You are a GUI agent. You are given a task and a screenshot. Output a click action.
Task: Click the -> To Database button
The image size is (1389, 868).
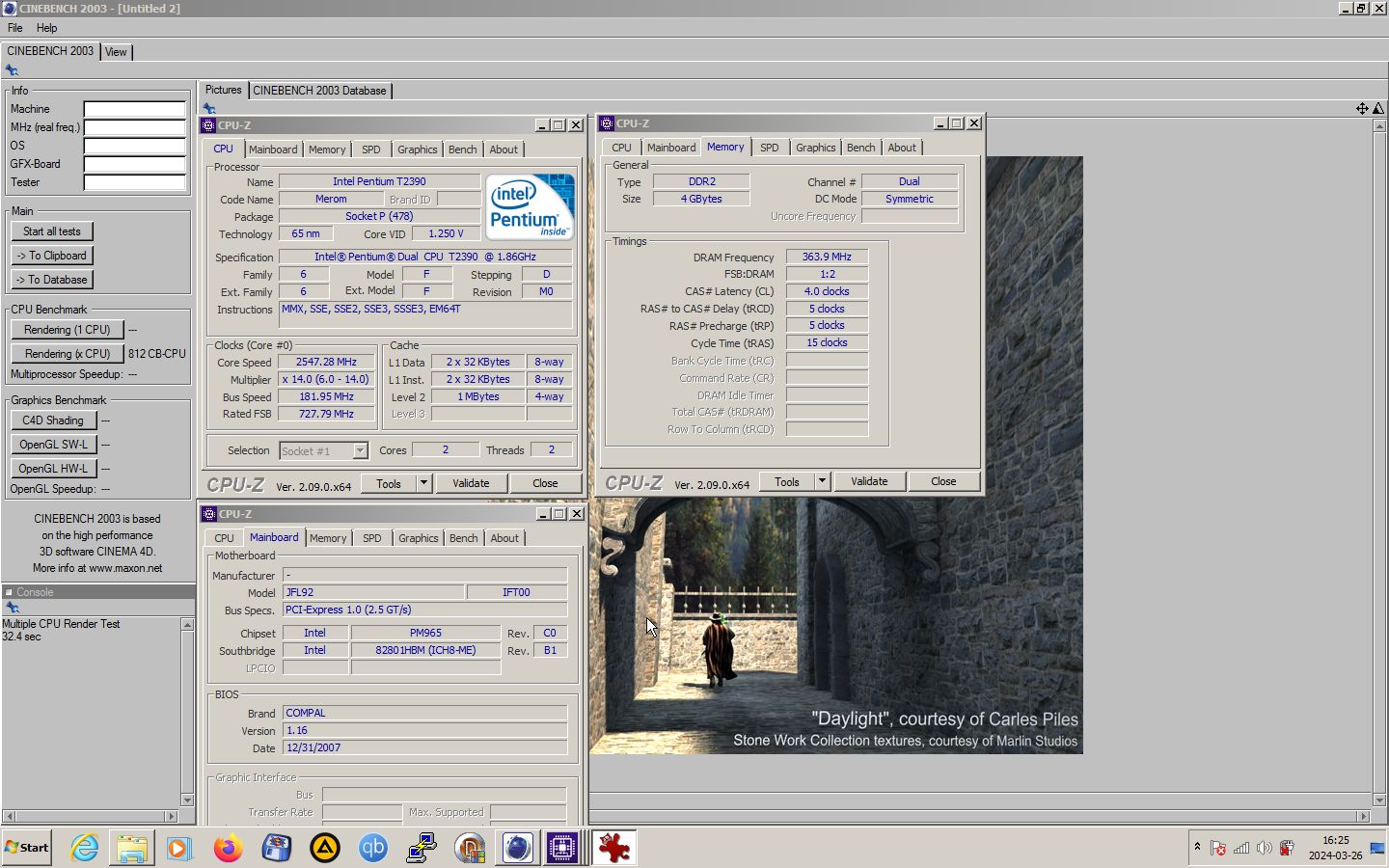pos(52,280)
